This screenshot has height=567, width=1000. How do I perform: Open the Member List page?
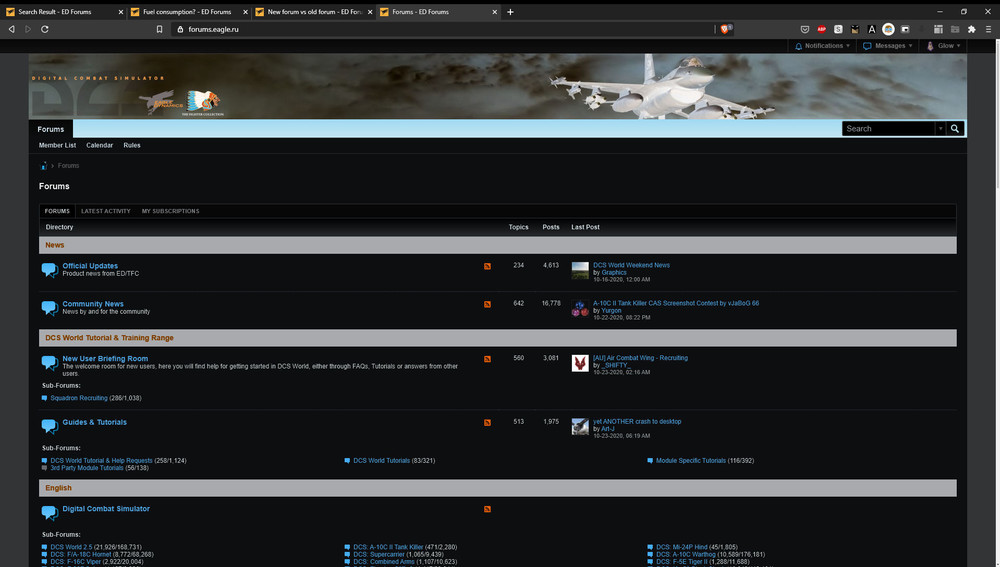pyautogui.click(x=57, y=145)
